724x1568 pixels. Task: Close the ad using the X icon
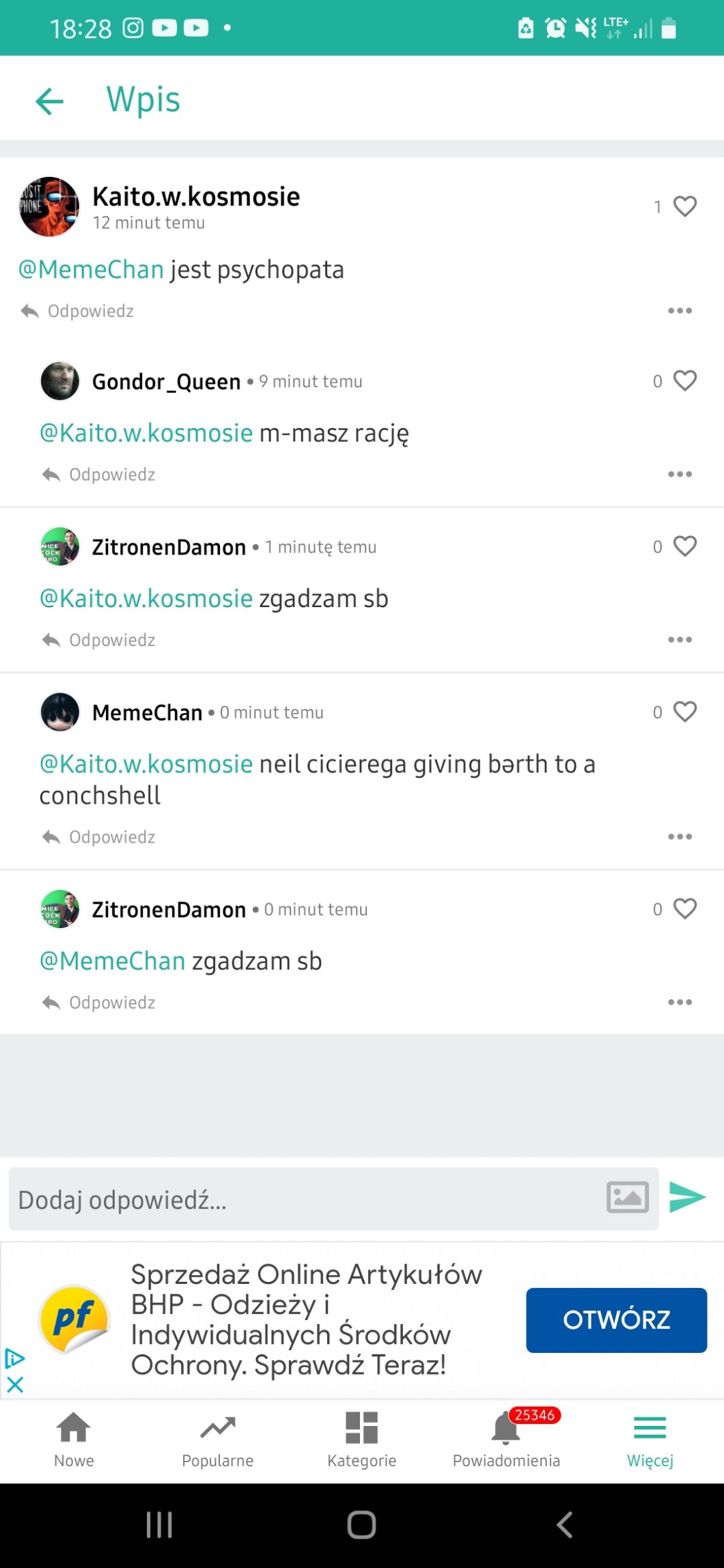pyautogui.click(x=14, y=1384)
